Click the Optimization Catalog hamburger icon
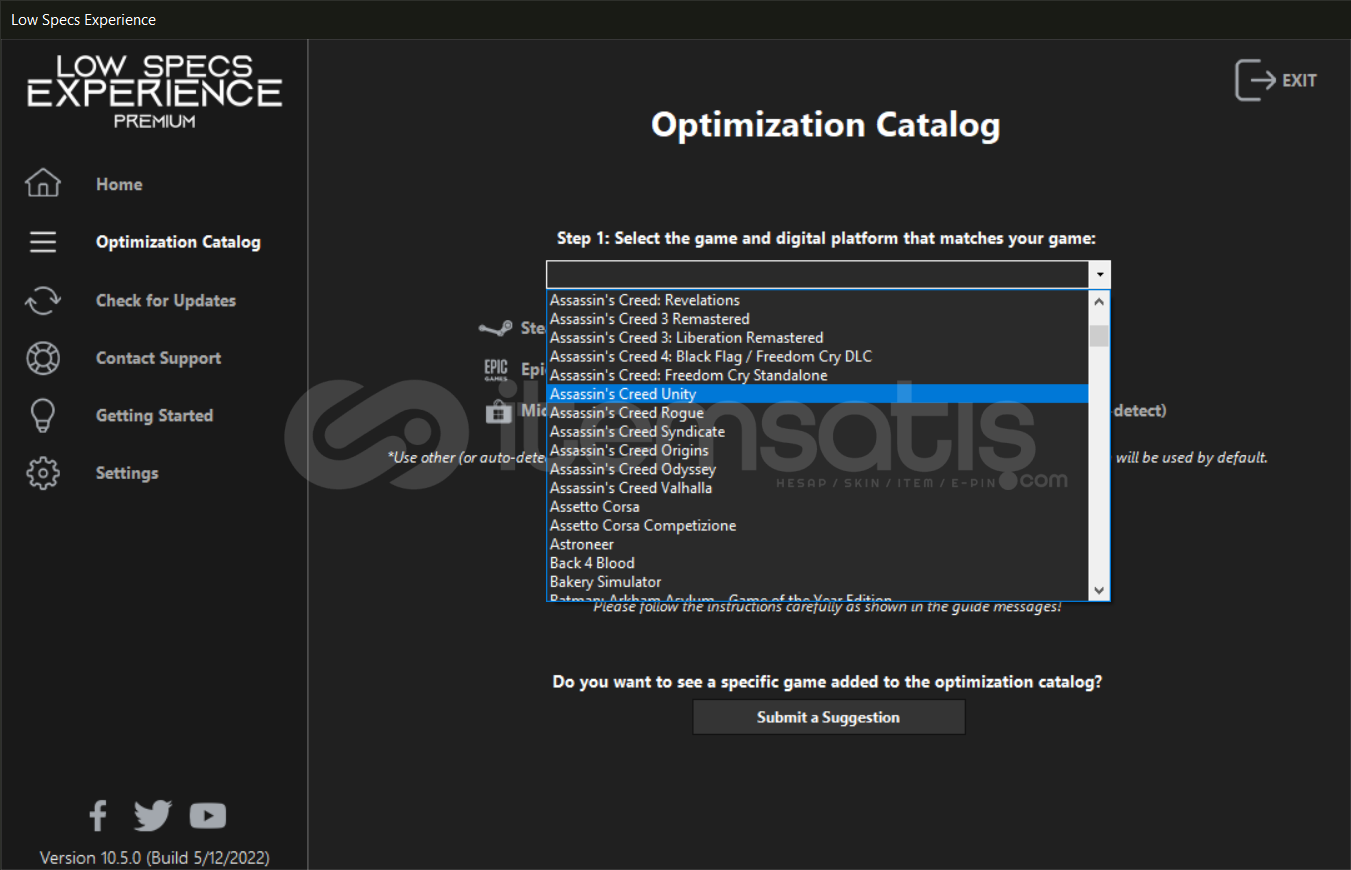Screen dimensions: 1351x870 click(43, 242)
